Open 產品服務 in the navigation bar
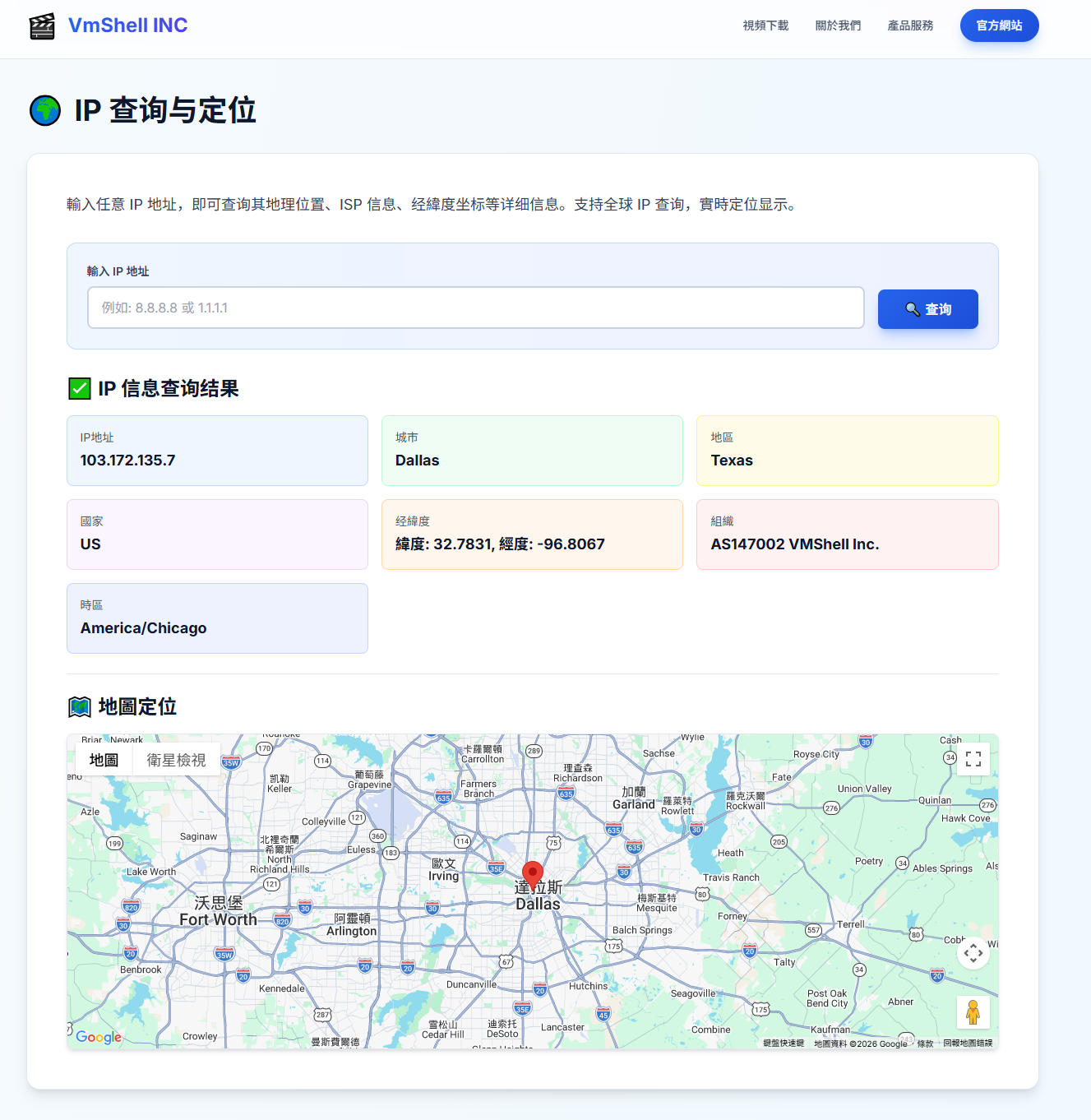The height and width of the screenshot is (1120, 1091). 910,25
